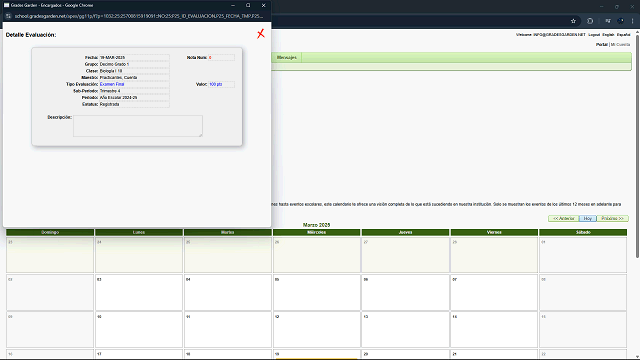This screenshot has width=640, height=360.
Task: Open the extensions icon in the Chrome toolbar
Action: coord(590,21)
